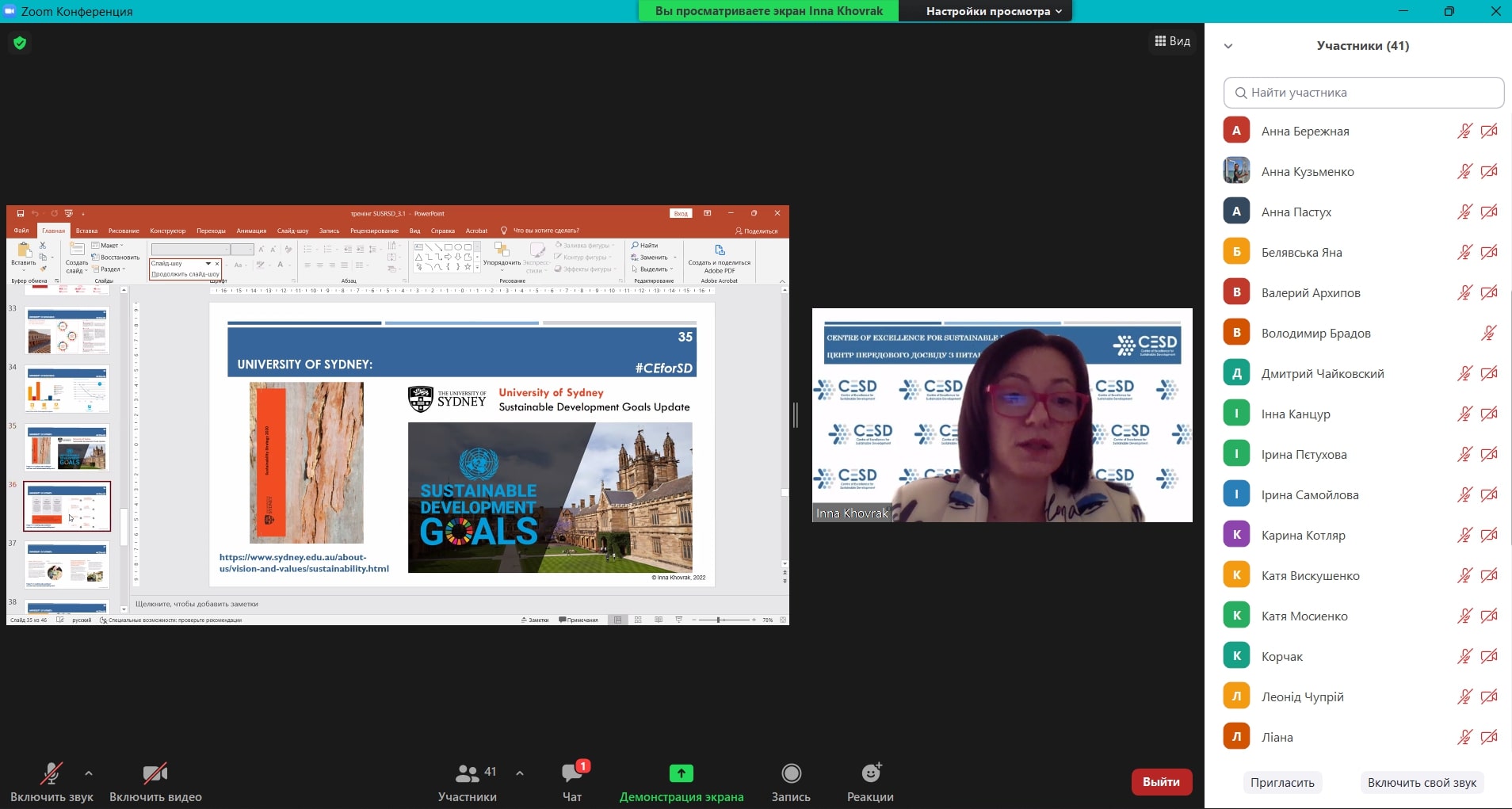Click Найти find tool in ribbon
1512x809 pixels.
pyautogui.click(x=645, y=246)
